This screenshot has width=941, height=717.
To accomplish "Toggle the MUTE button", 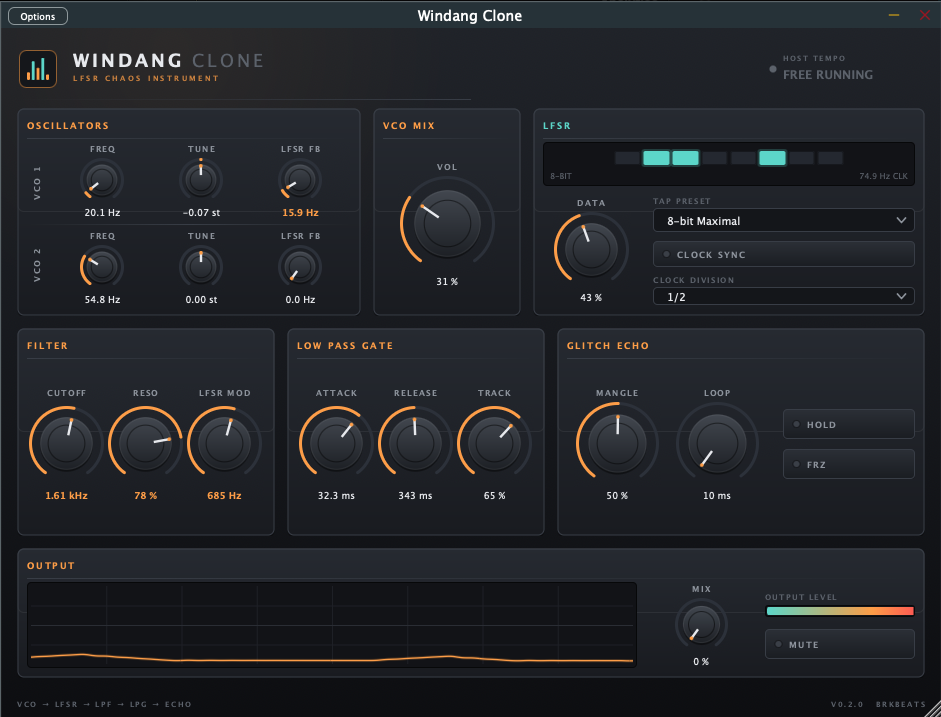I will click(x=840, y=644).
